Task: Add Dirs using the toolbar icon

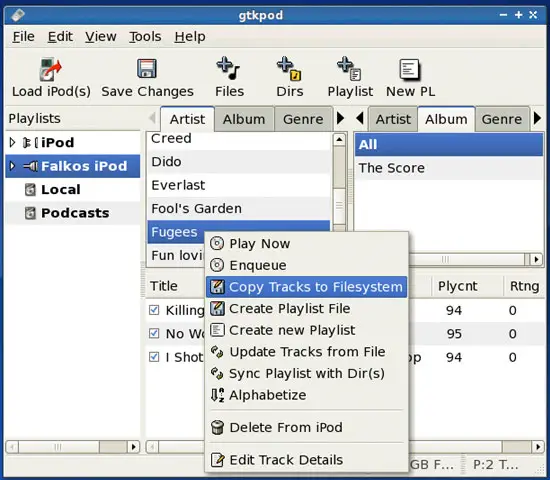Action: tap(289, 68)
